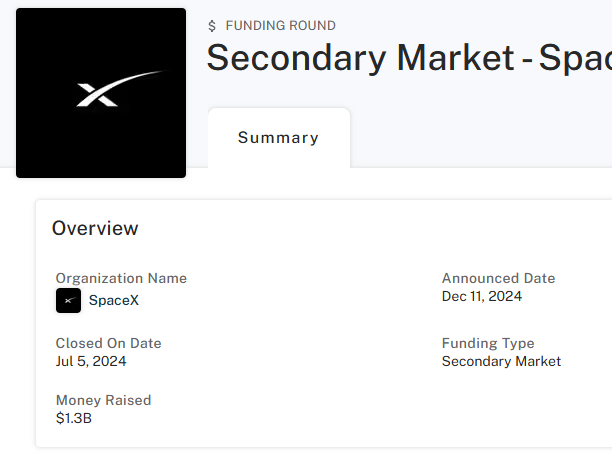Select the Dec 11, 2024 announced date
This screenshot has height=453, width=612.
tap(481, 296)
